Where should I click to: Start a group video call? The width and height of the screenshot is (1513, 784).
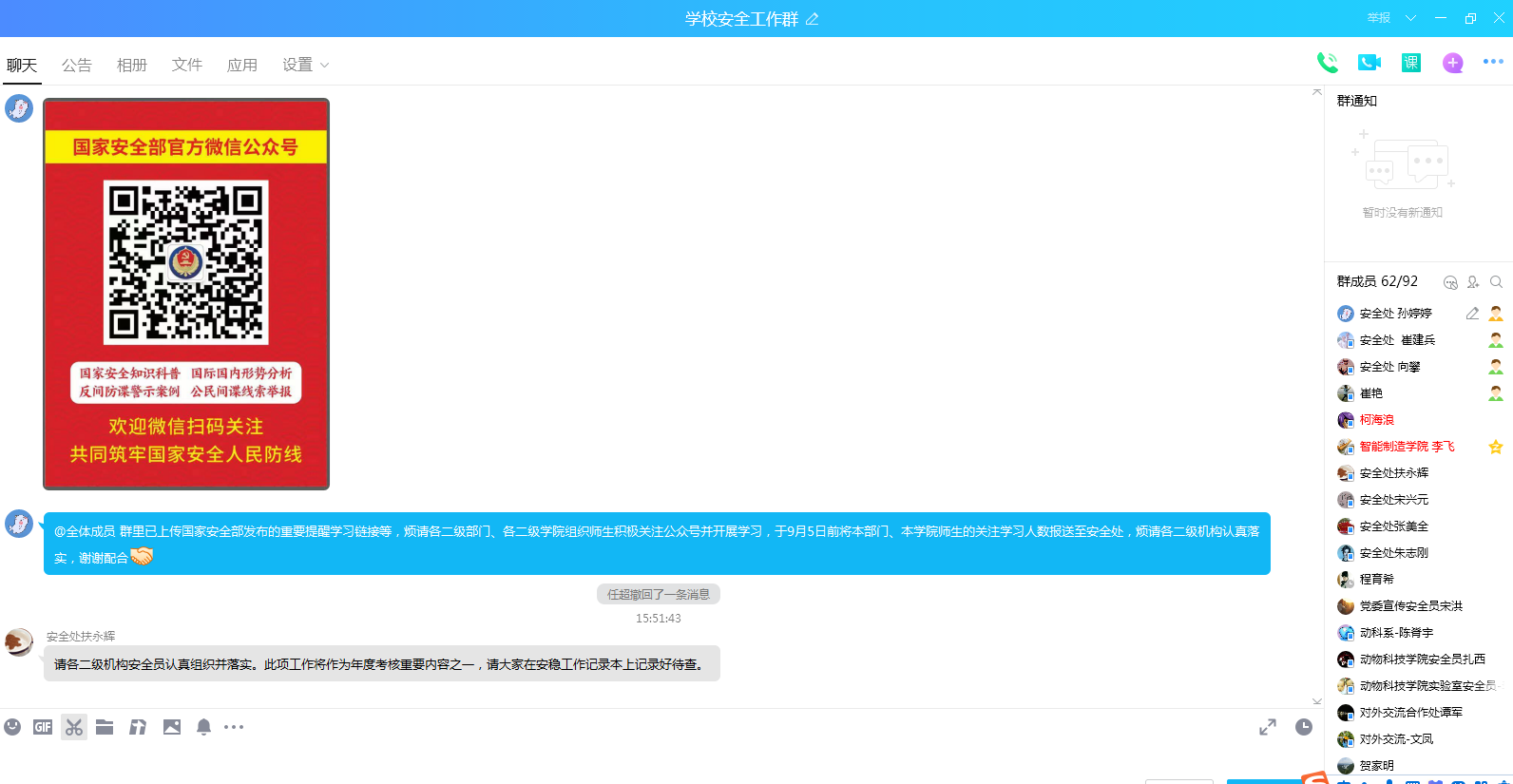click(x=1369, y=63)
